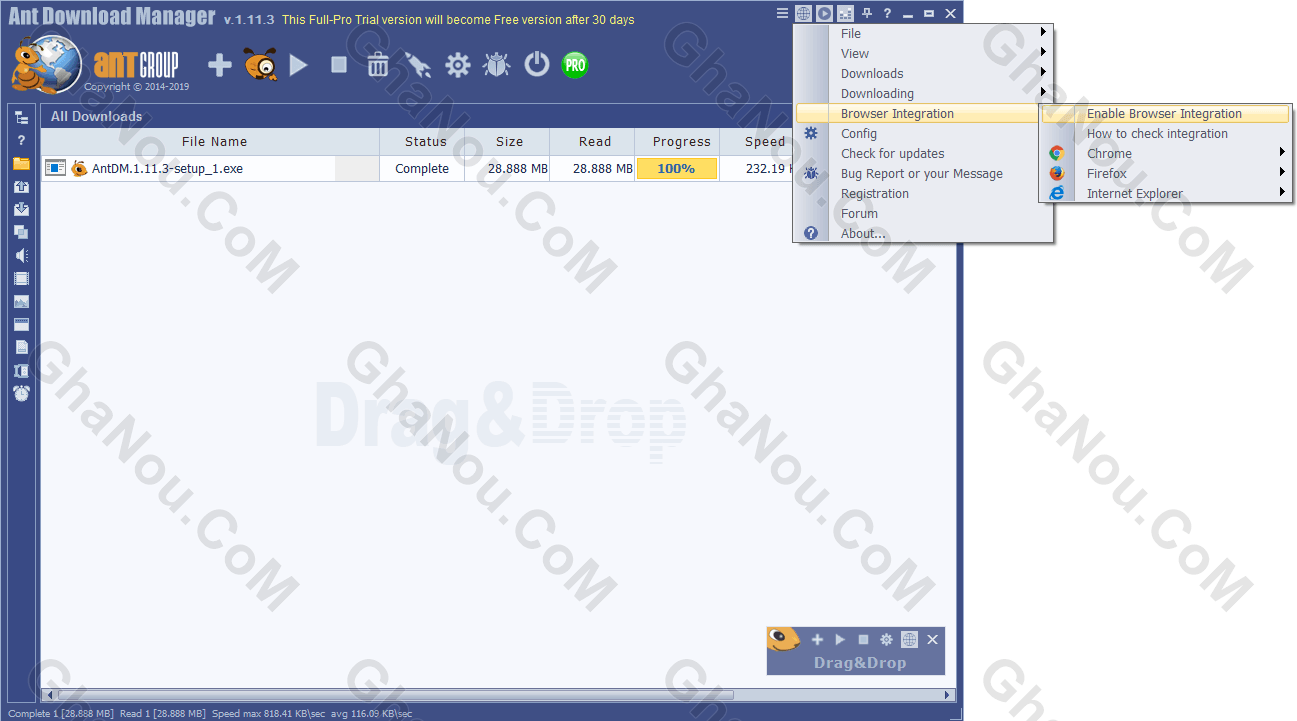
Task: Select the yellow folder category in sidebar
Action: pos(21,163)
